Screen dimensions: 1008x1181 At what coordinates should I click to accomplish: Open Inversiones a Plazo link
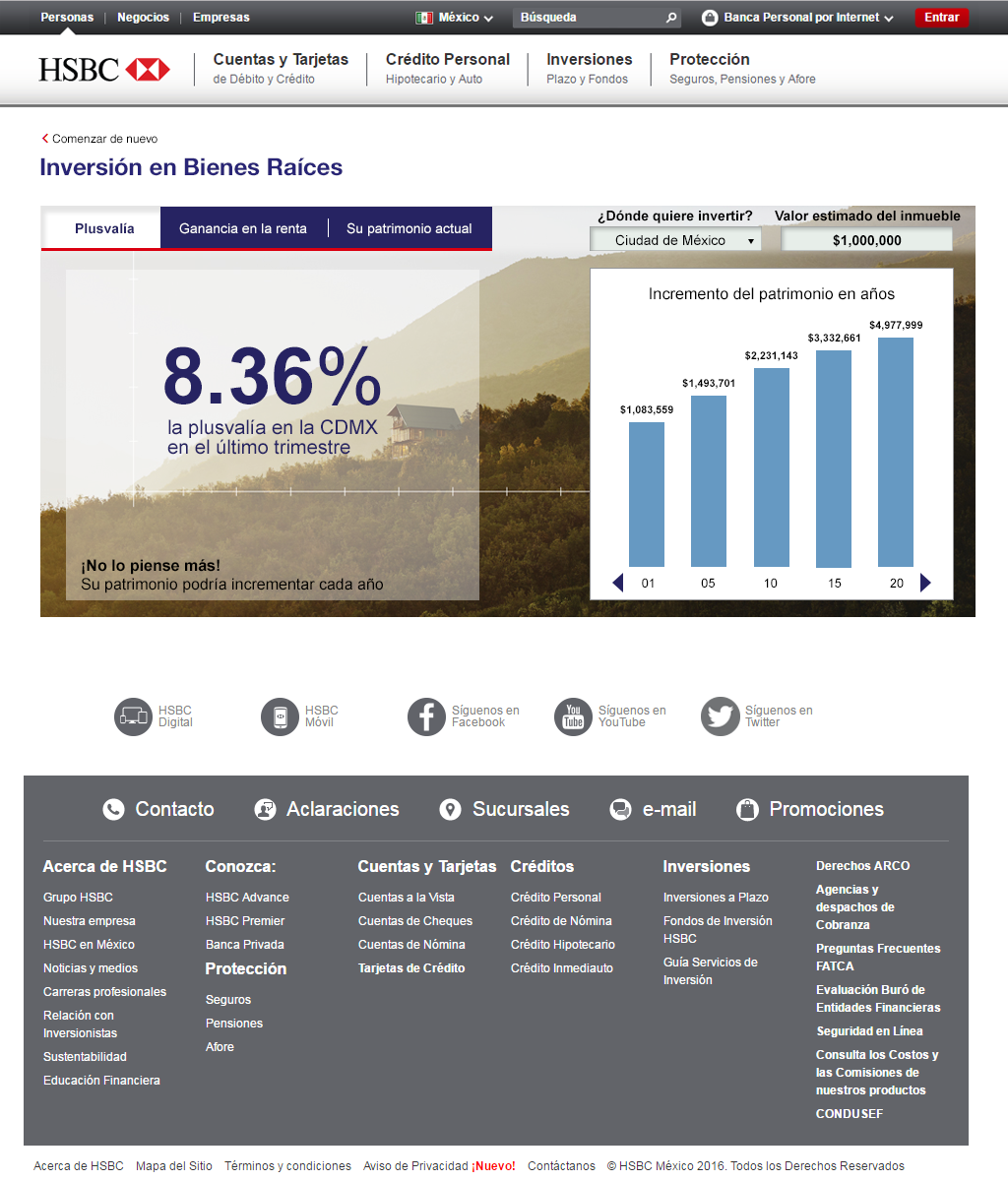[x=716, y=898]
